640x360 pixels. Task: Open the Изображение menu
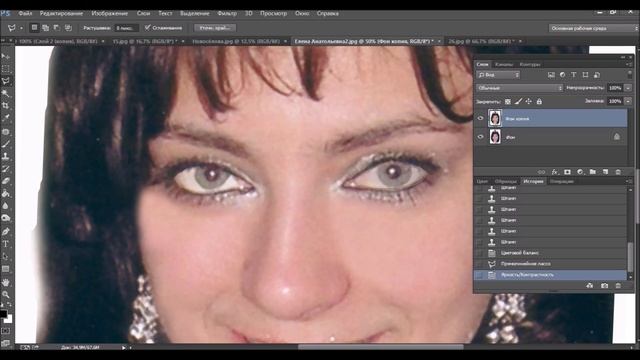(110, 13)
